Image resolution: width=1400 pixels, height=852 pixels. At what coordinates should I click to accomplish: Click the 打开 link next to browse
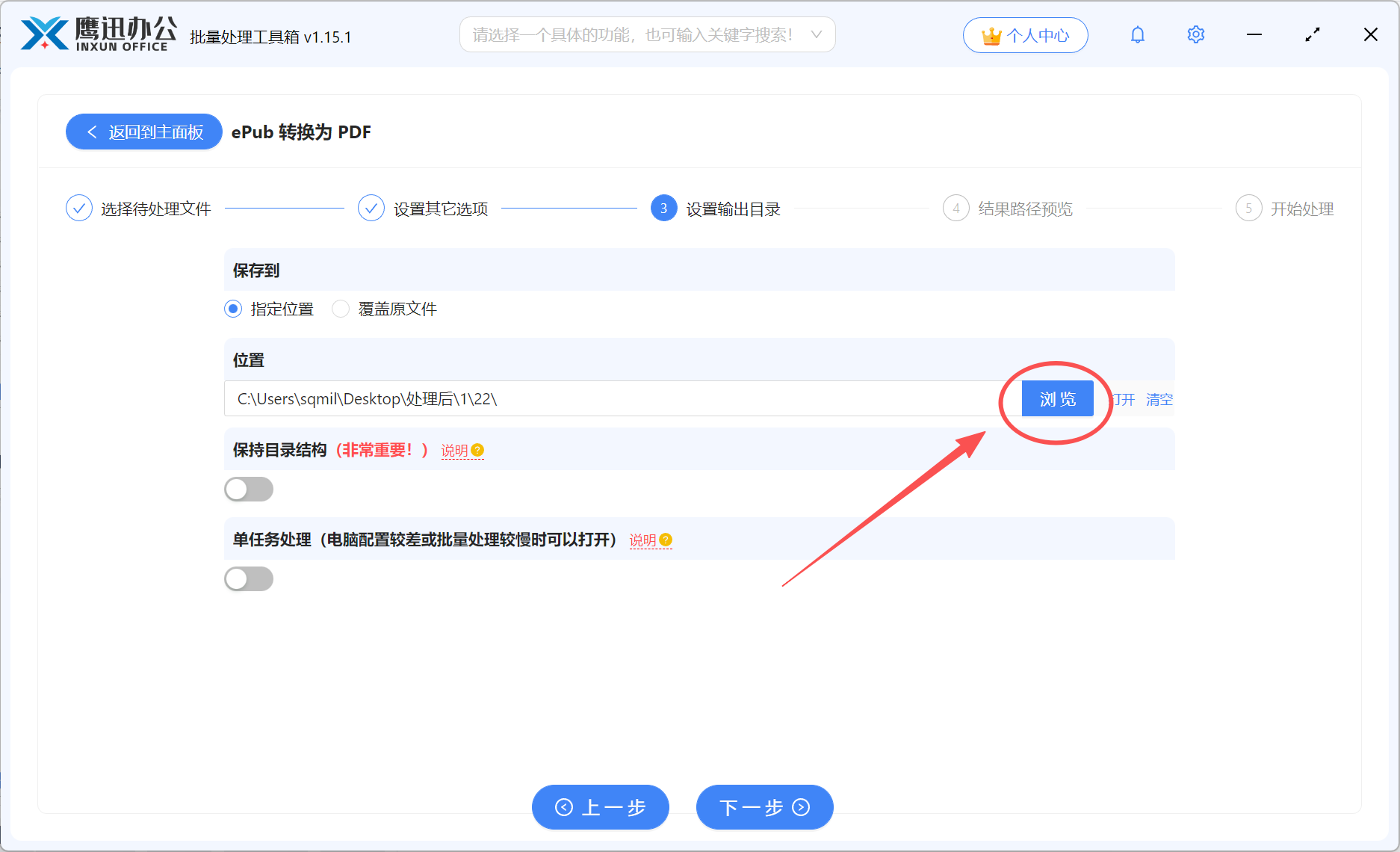1122,400
